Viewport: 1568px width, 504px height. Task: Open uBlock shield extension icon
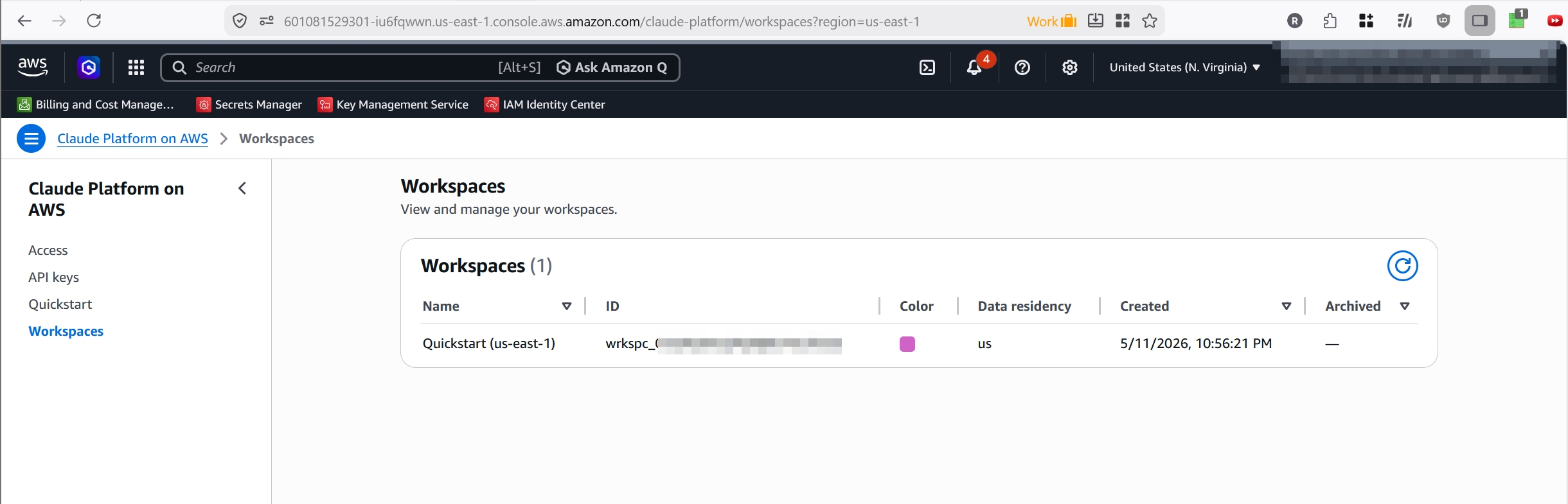[1443, 21]
